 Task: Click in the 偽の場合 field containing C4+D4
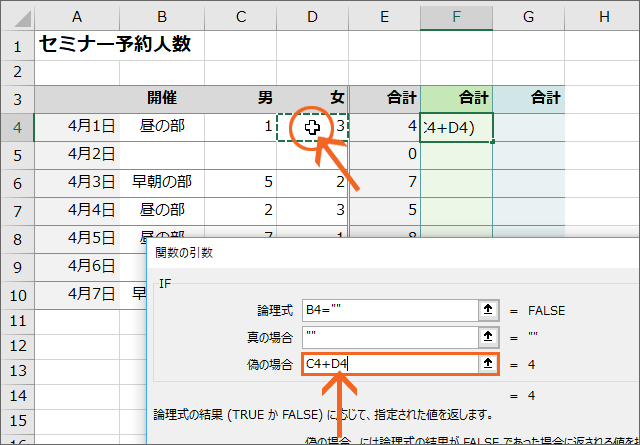(390, 364)
